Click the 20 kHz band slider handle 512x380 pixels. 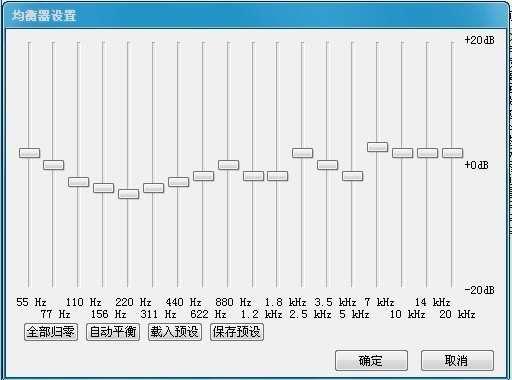[x=452, y=153]
